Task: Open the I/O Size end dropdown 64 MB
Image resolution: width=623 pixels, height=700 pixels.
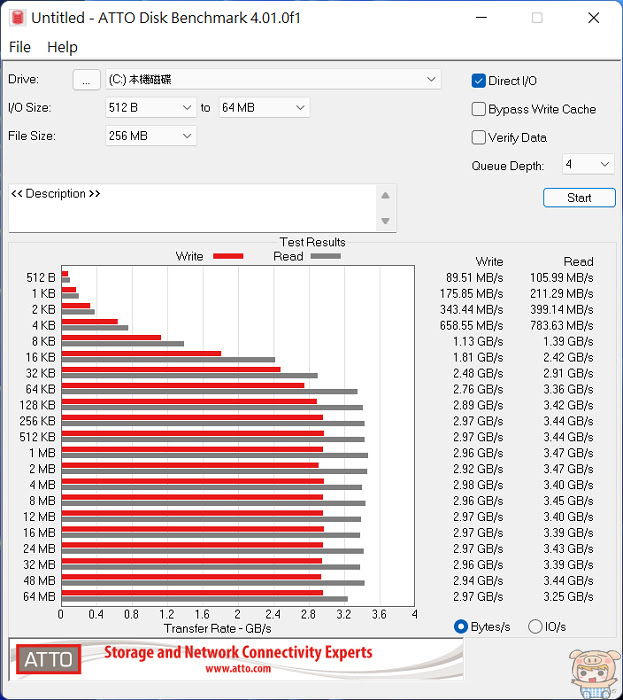Action: (264, 108)
